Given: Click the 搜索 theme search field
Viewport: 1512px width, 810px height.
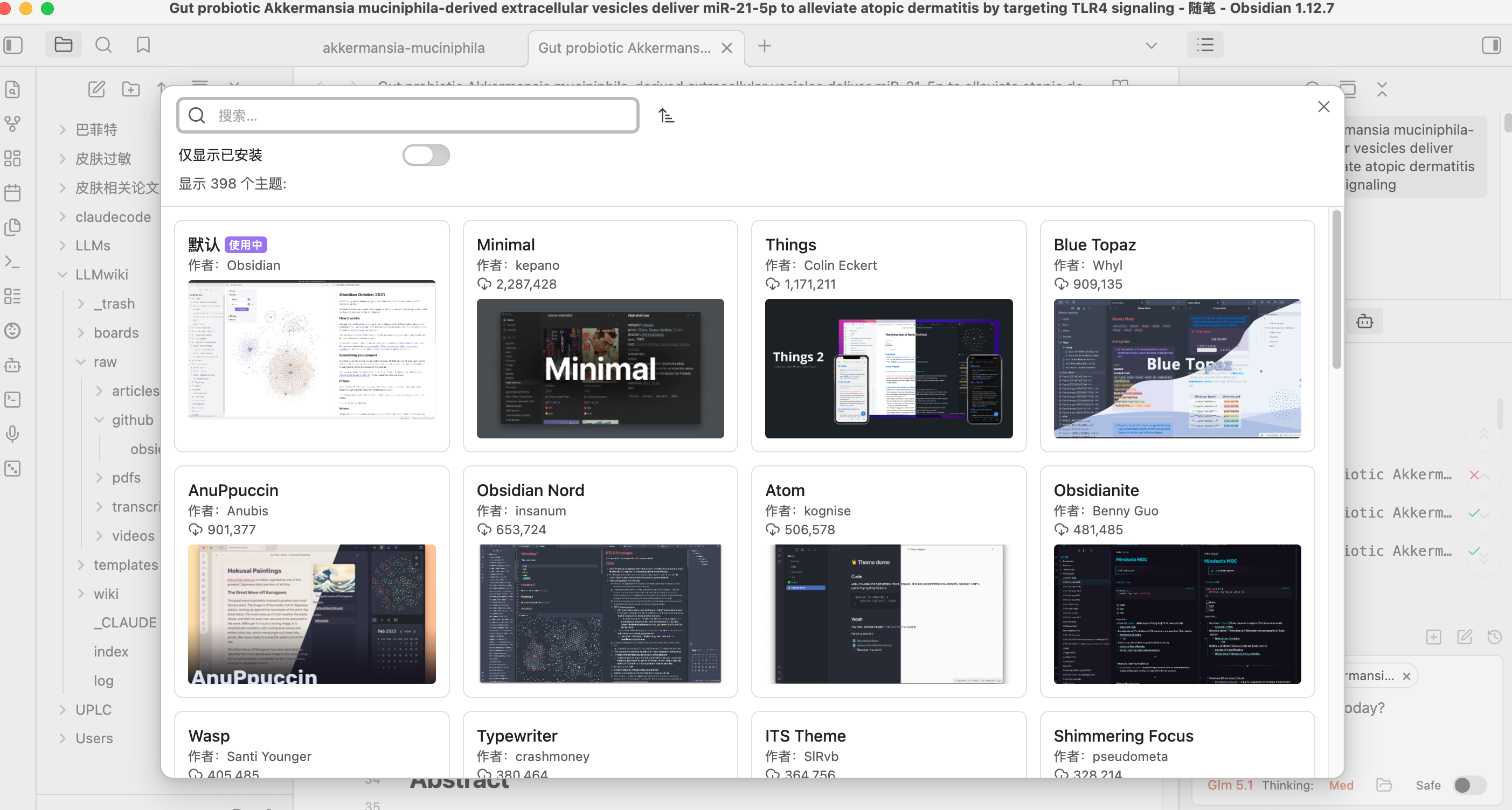Looking at the screenshot, I should click(407, 116).
